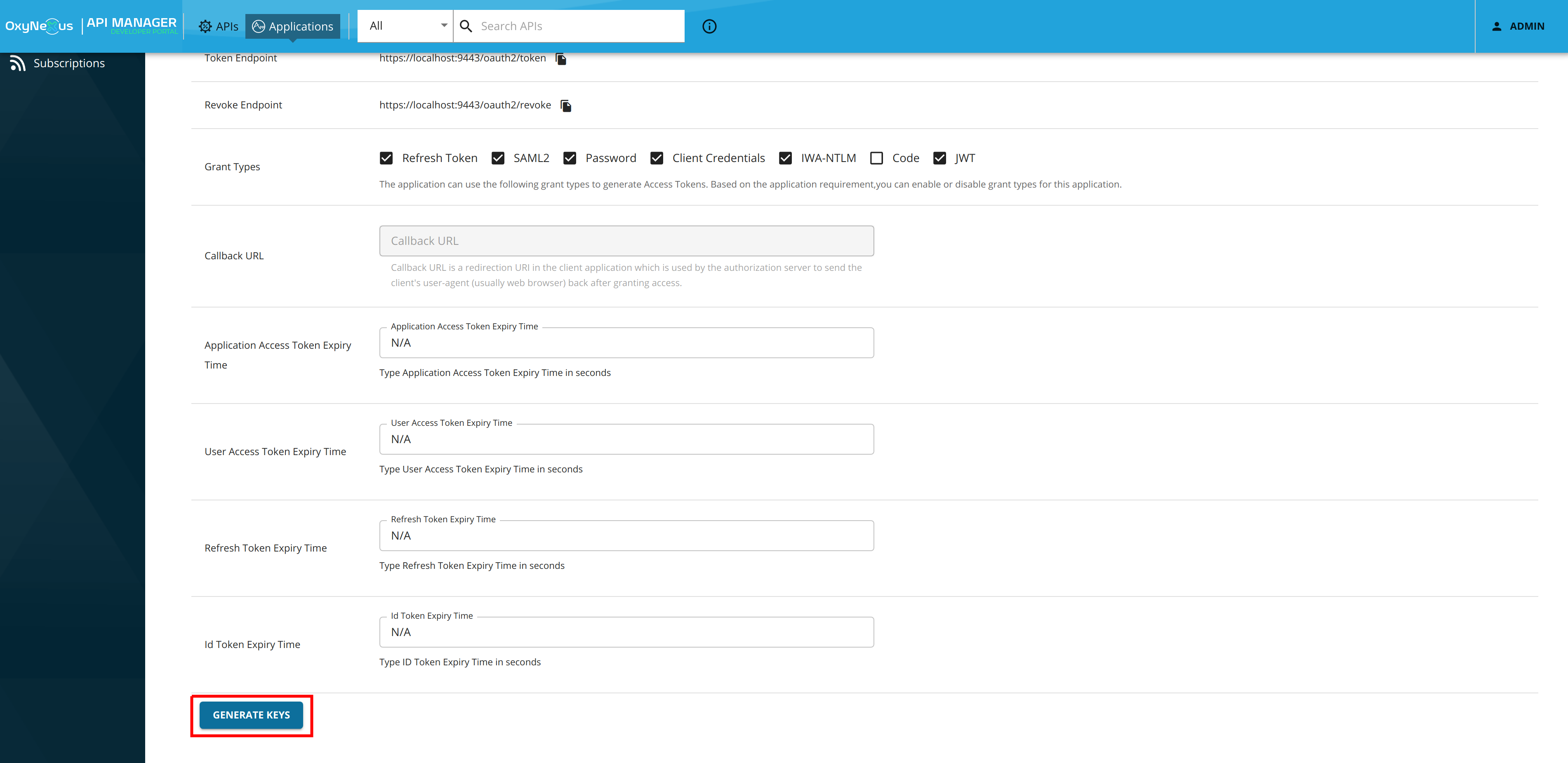Click the Callback URL input field
The height and width of the screenshot is (763, 1568).
pos(626,241)
